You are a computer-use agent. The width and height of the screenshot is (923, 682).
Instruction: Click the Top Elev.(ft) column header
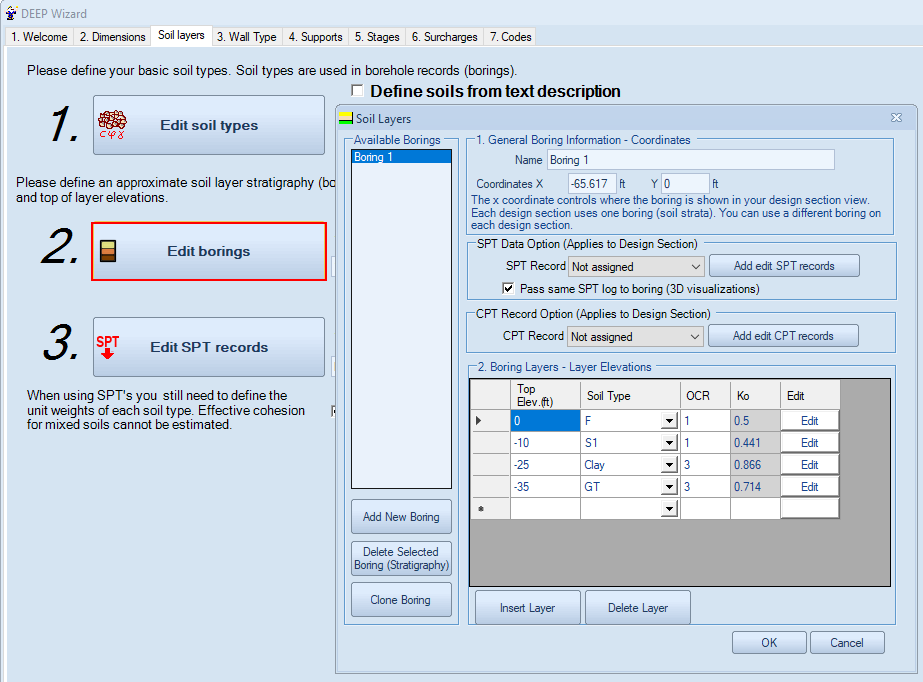545,395
